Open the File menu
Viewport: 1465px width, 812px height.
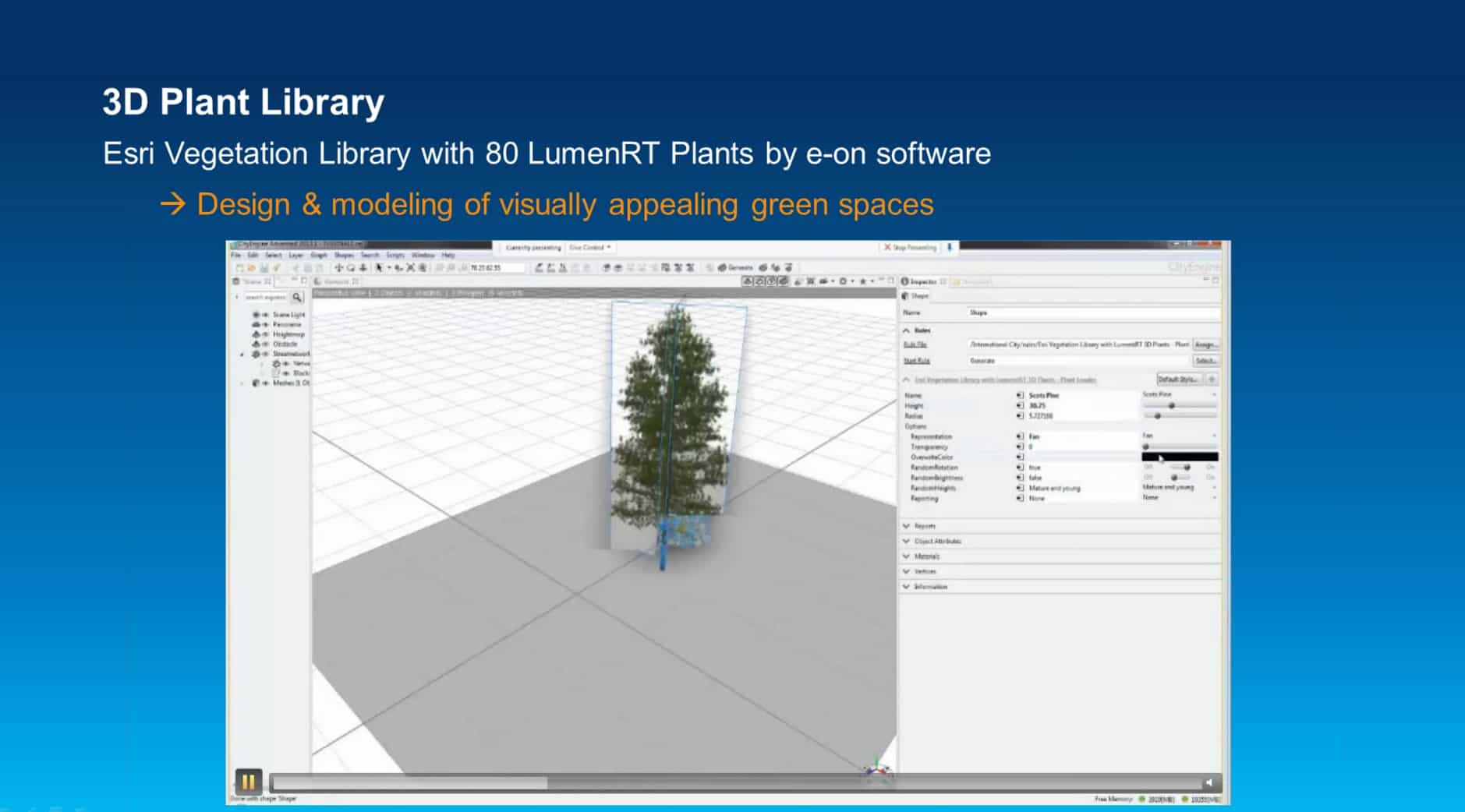[x=235, y=255]
